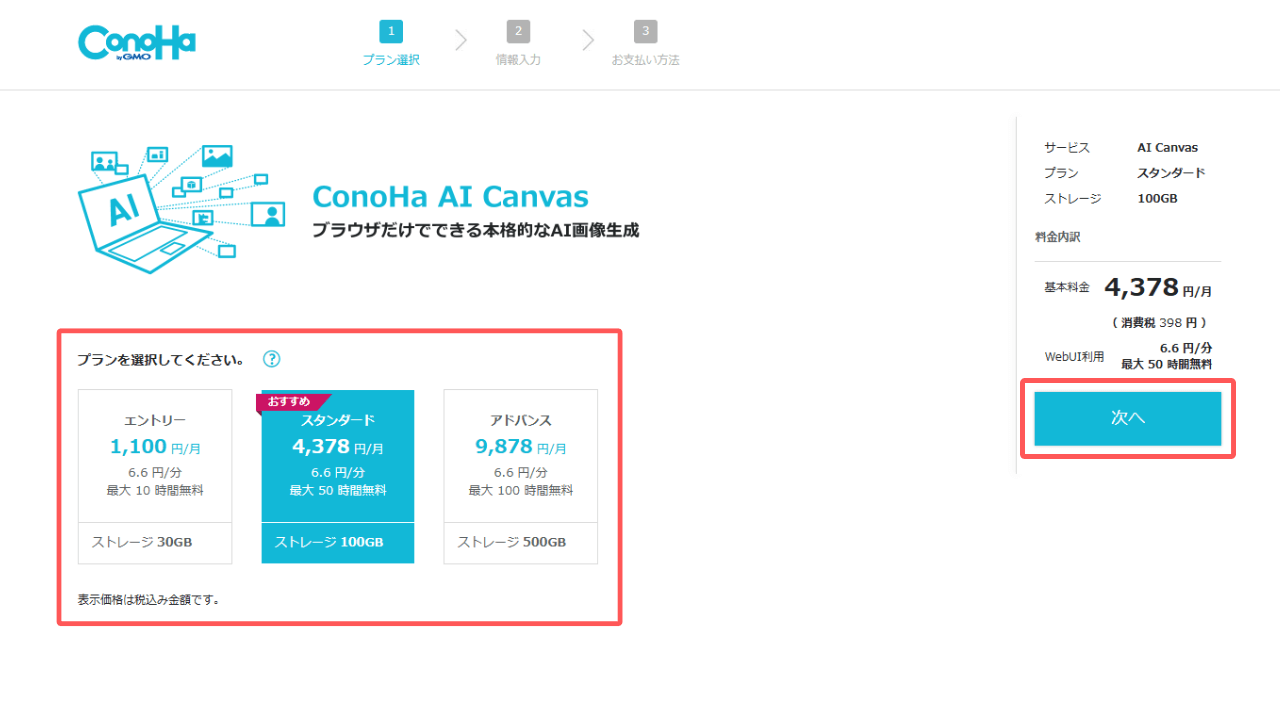Click the 次へ button
1280x720 pixels.
tap(1128, 418)
